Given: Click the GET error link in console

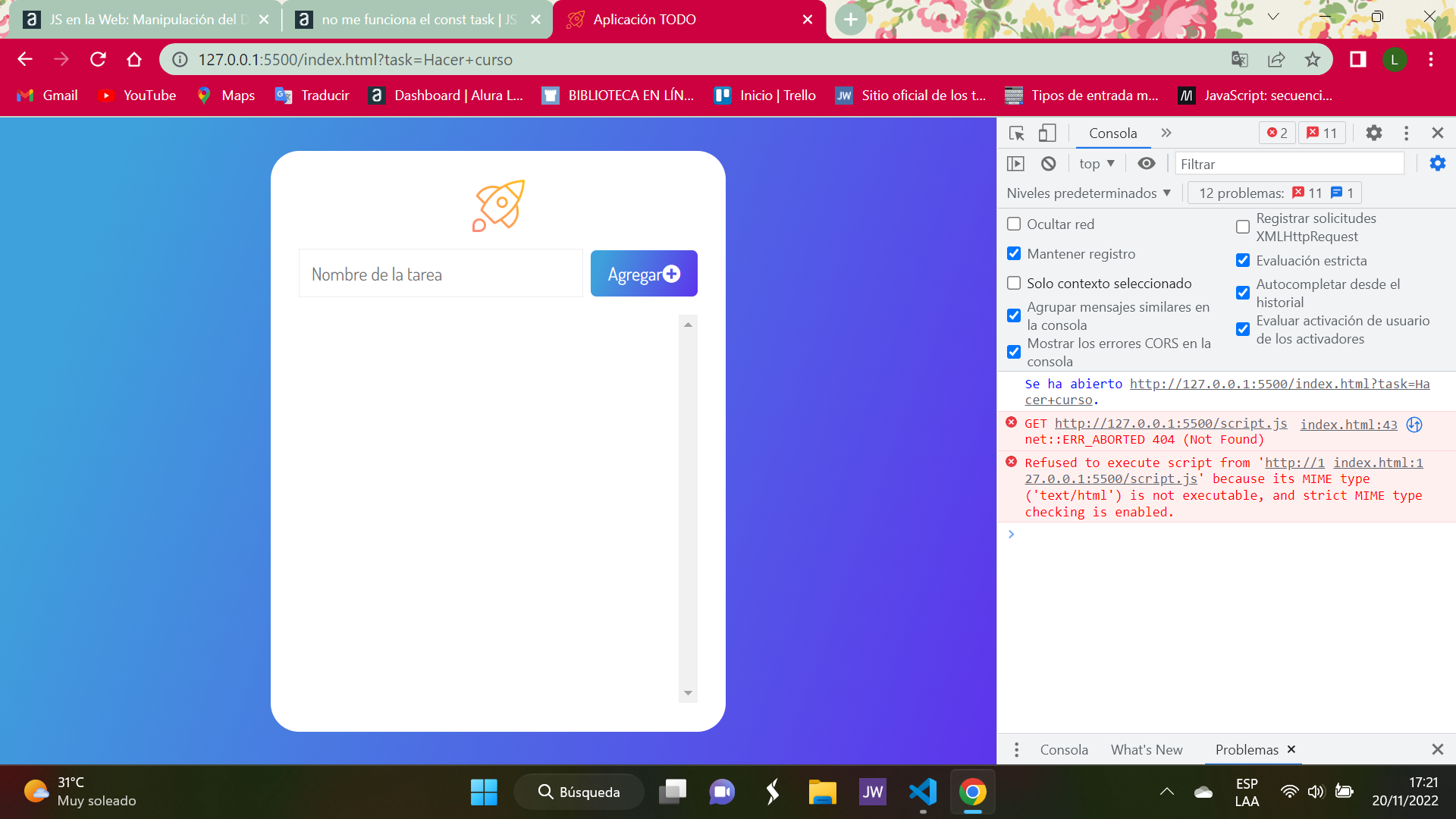Looking at the screenshot, I should click(1171, 423).
